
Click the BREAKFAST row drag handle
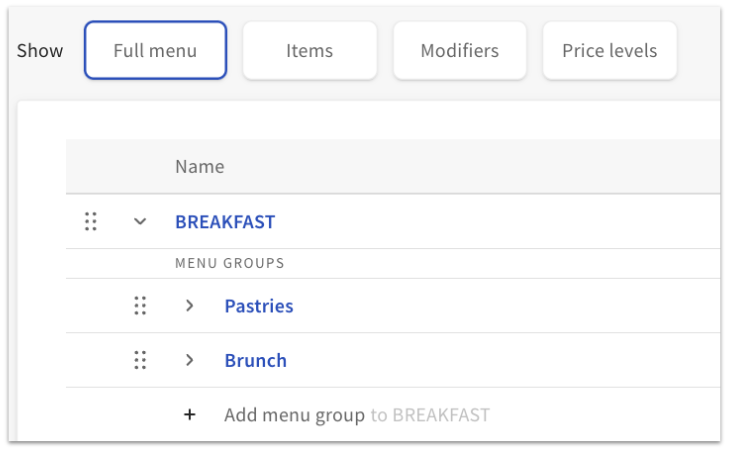[91, 222]
